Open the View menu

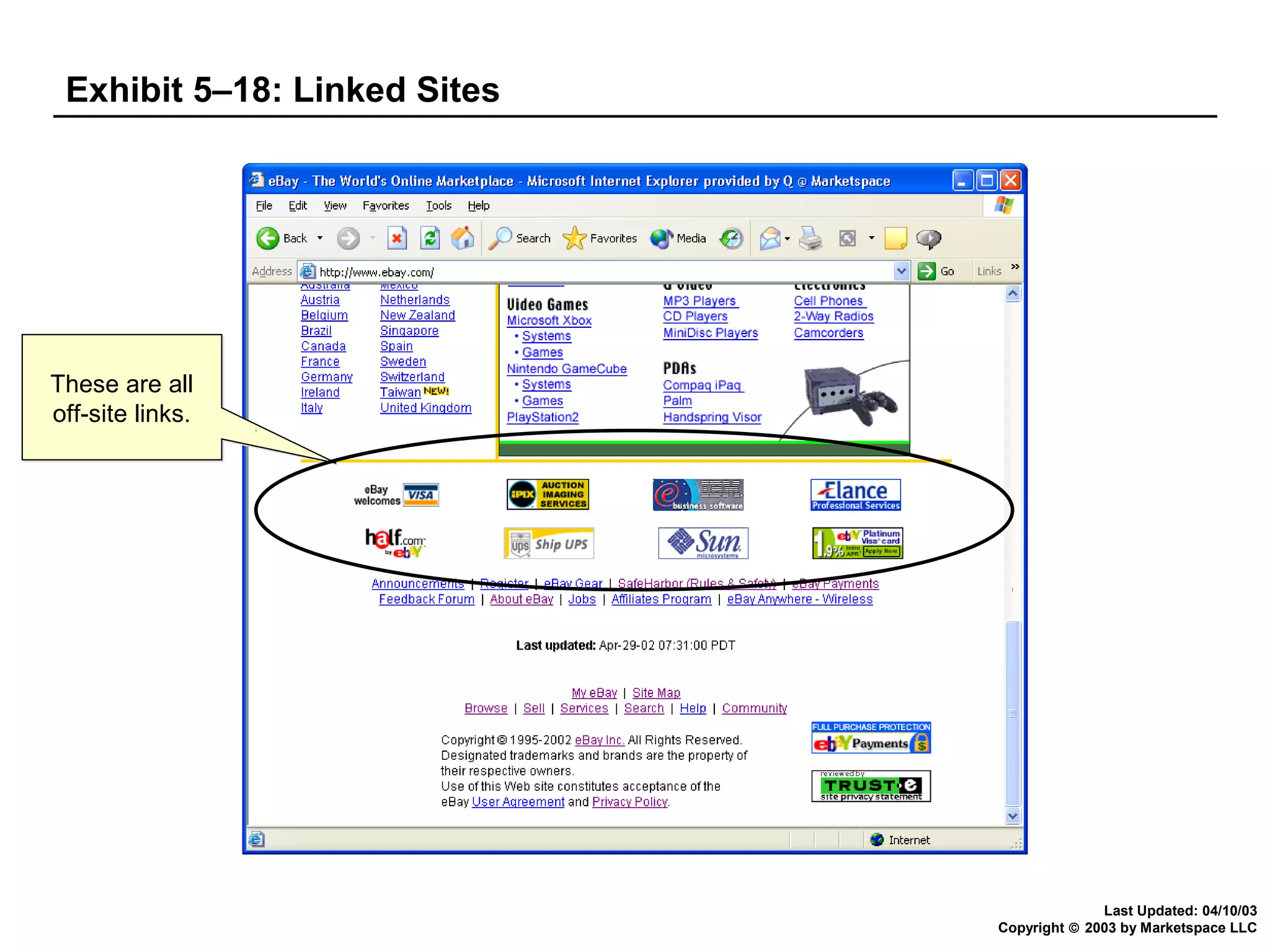(335, 206)
